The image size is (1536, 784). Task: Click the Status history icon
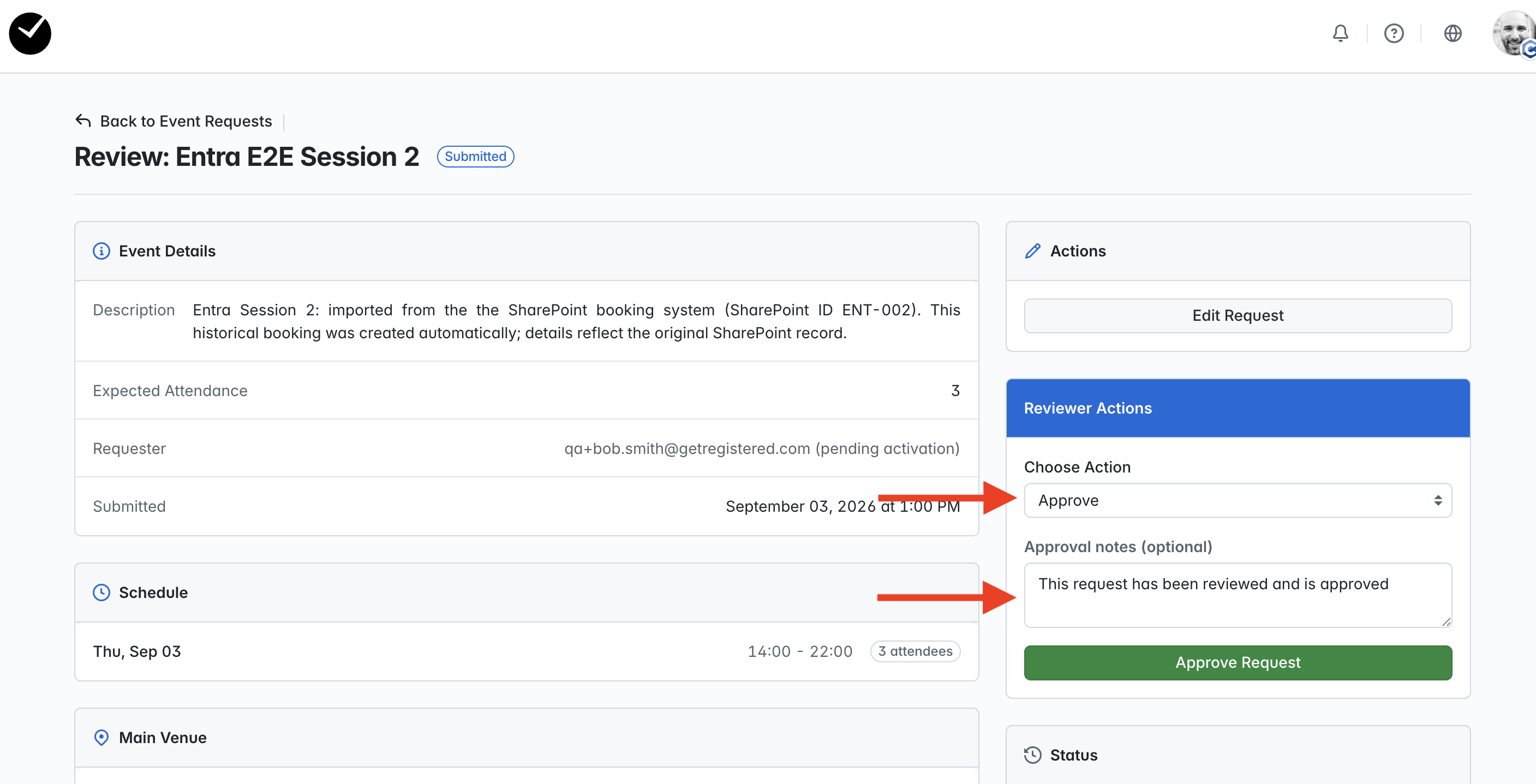click(x=1033, y=755)
